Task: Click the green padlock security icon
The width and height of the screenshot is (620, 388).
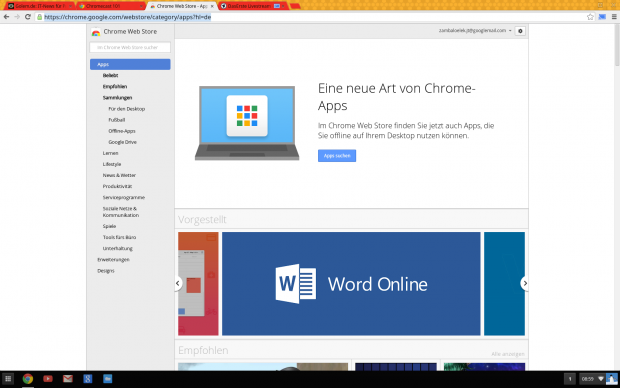Action: pyautogui.click(x=40, y=17)
